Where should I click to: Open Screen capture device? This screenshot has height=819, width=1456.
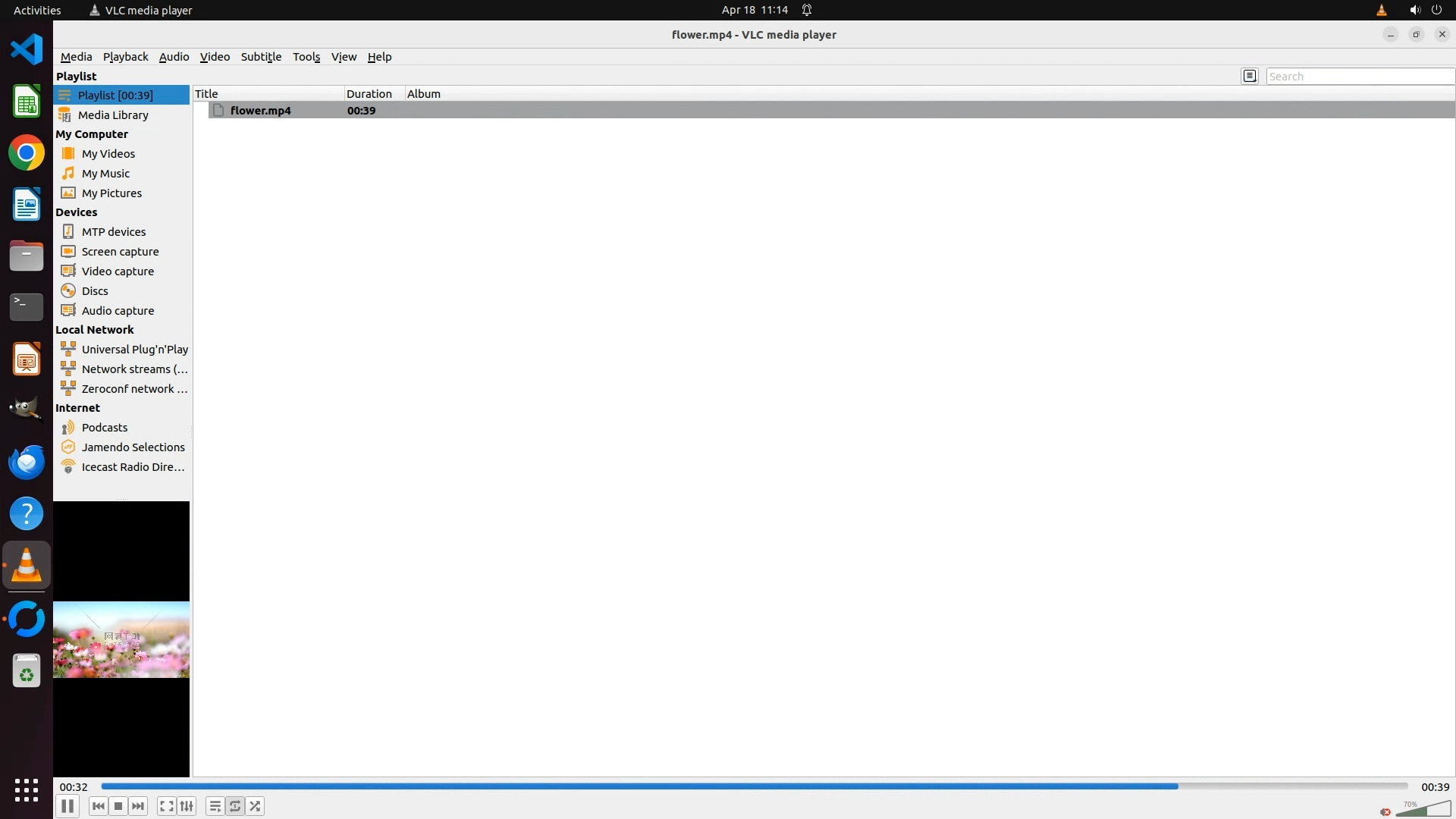coord(120,252)
